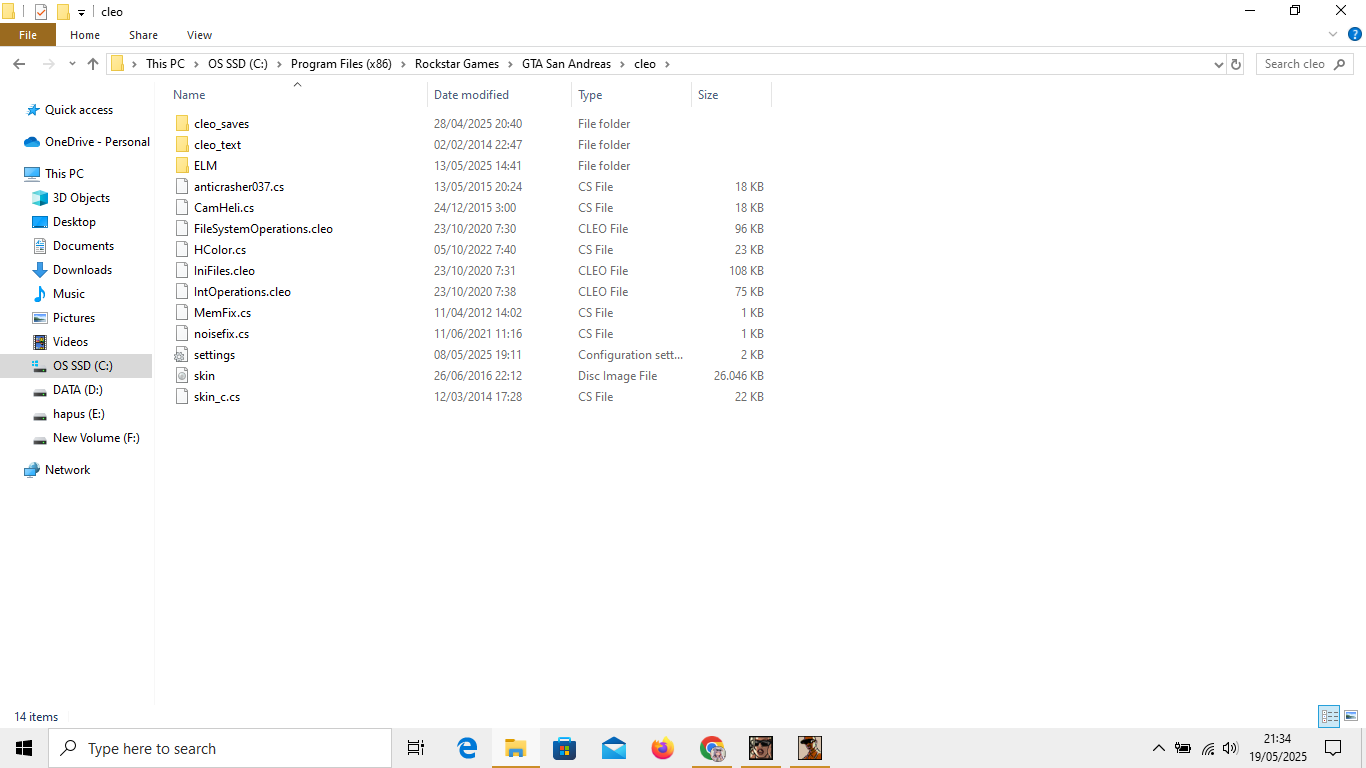
Task: Select the MemFix.cs file
Action: coord(222,313)
